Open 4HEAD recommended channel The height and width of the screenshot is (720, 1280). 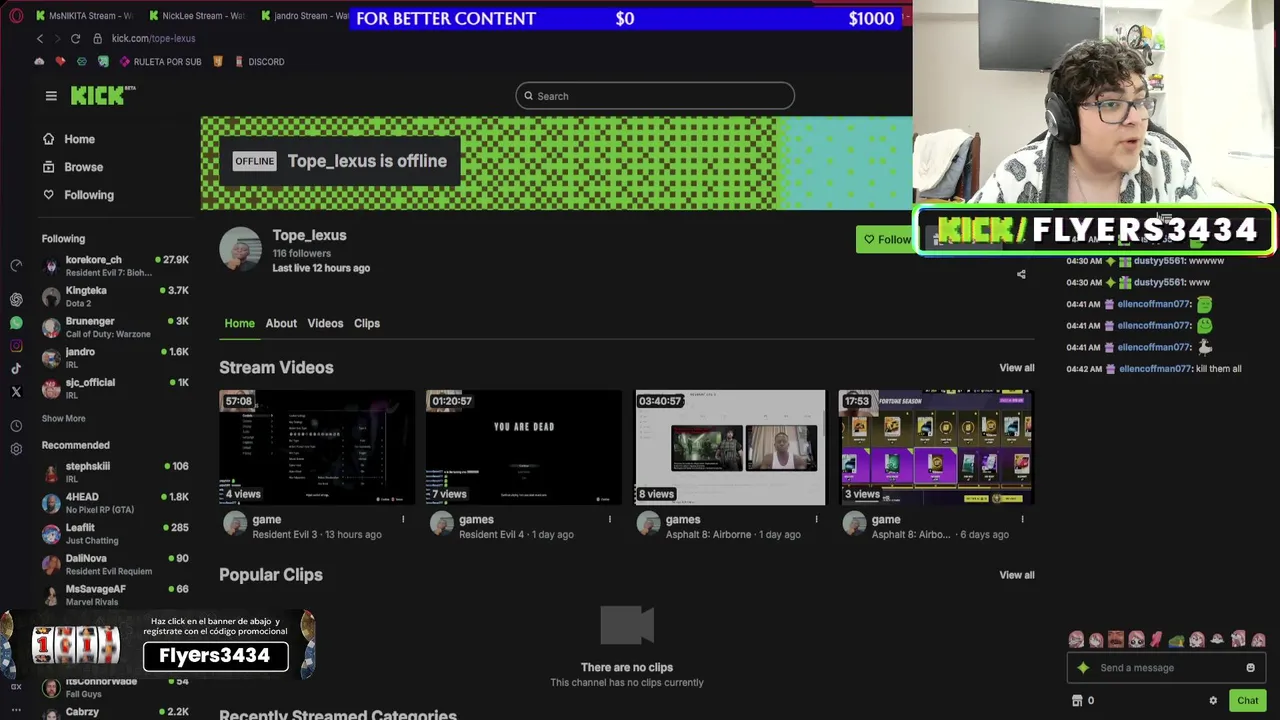click(115, 503)
